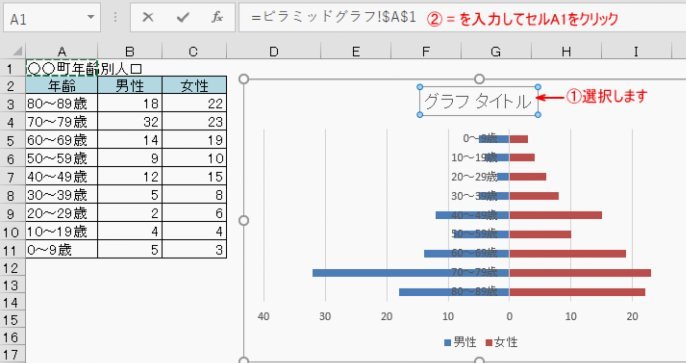Click cell A1 with ○○町年齢別人口
Viewport: 686px width, 363px height.
[x=62, y=68]
